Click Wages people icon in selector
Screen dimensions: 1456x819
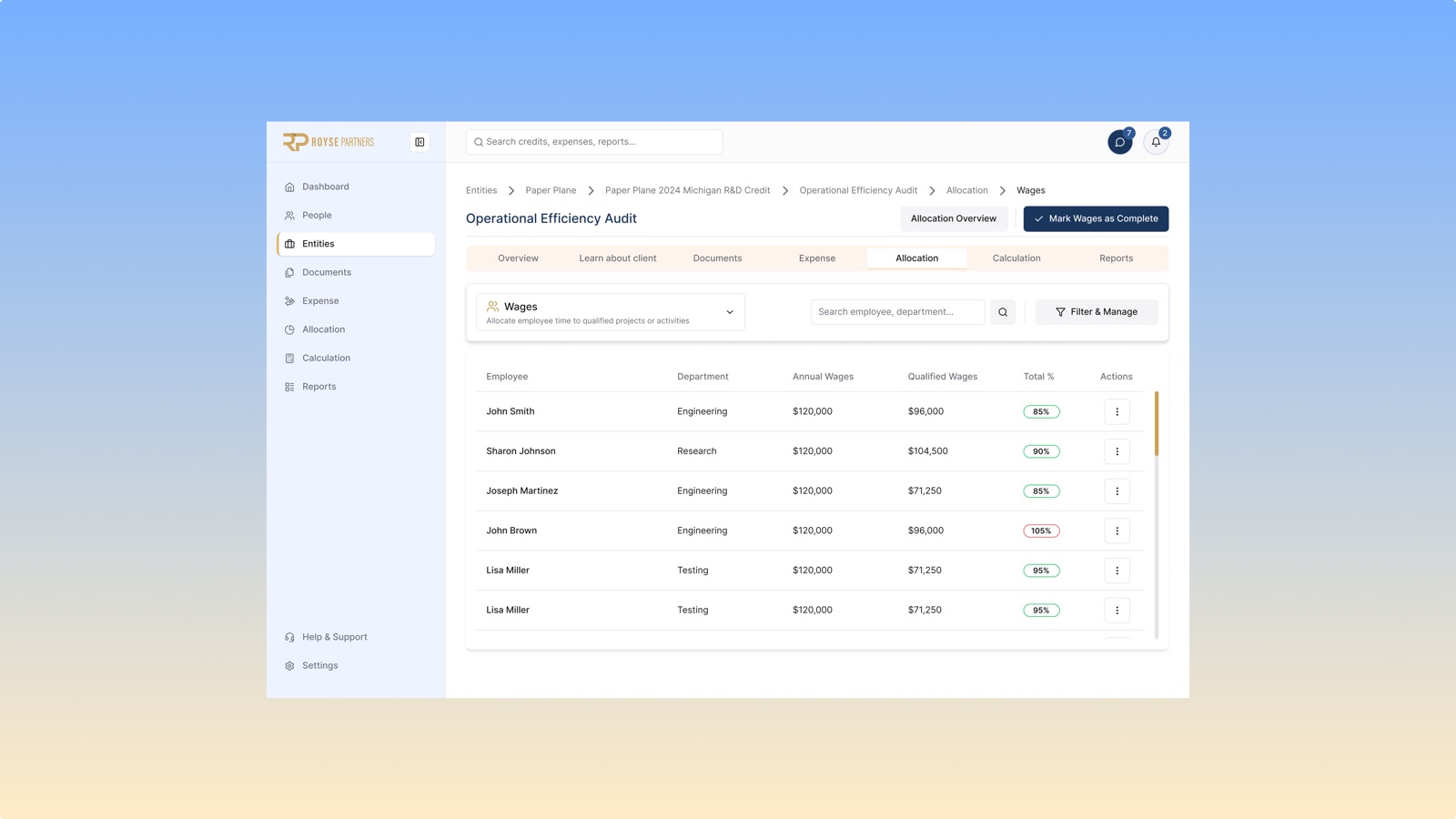[492, 307]
